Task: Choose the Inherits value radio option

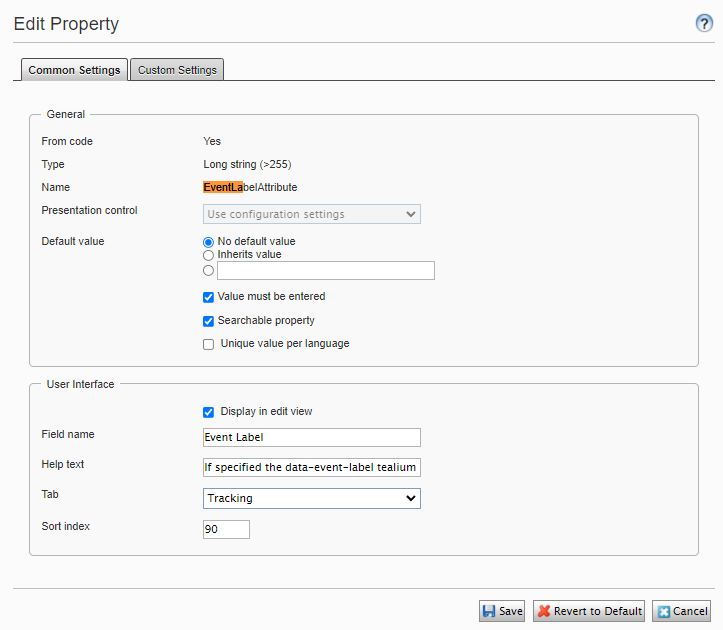Action: tap(209, 255)
